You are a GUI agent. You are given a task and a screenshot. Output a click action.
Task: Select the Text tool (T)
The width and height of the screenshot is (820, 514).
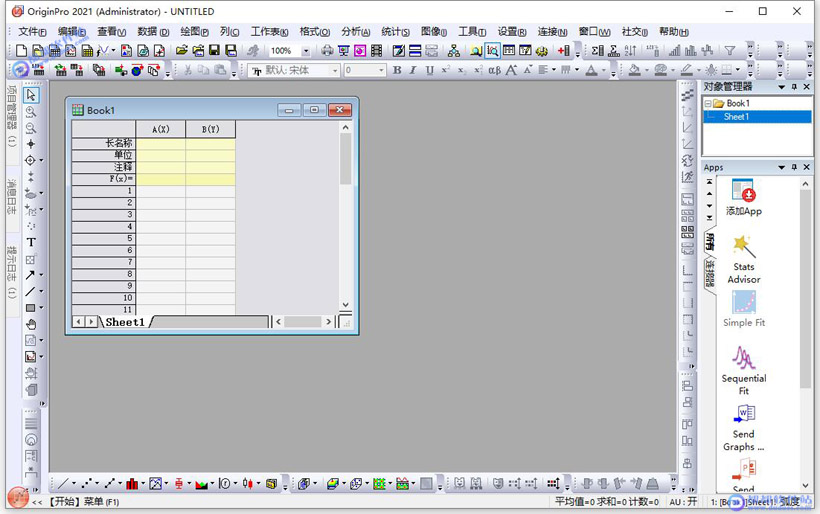[x=31, y=242]
